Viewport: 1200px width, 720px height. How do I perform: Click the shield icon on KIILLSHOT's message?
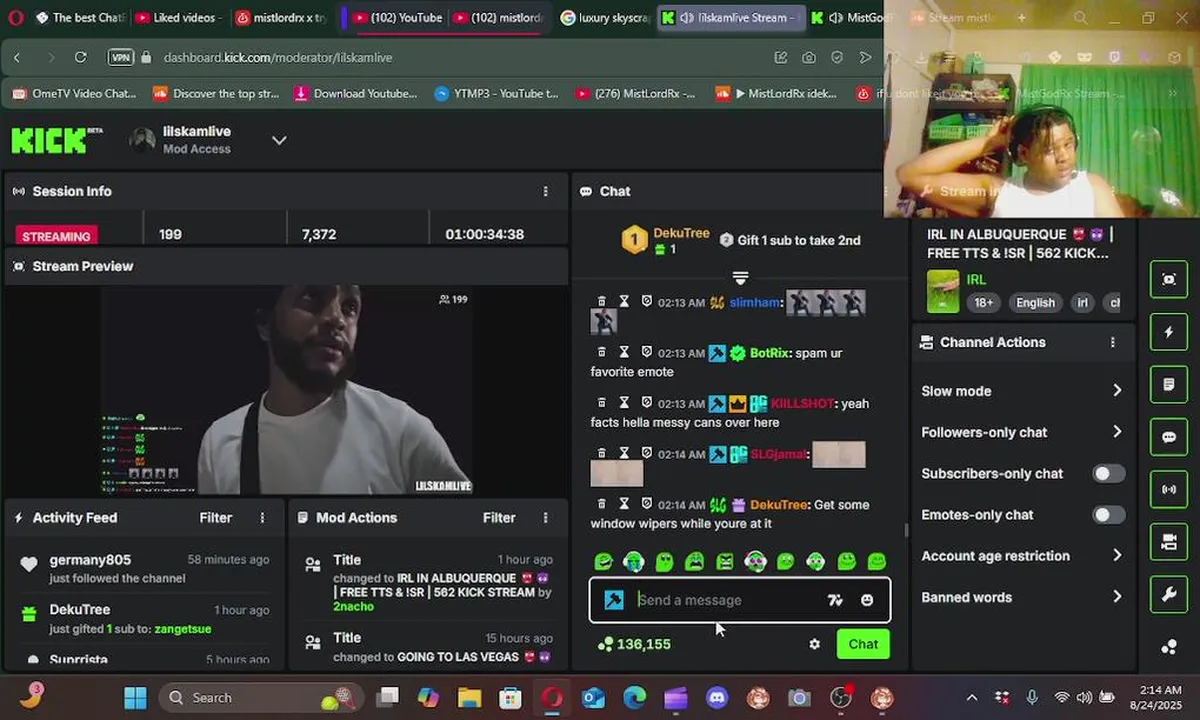click(646, 402)
